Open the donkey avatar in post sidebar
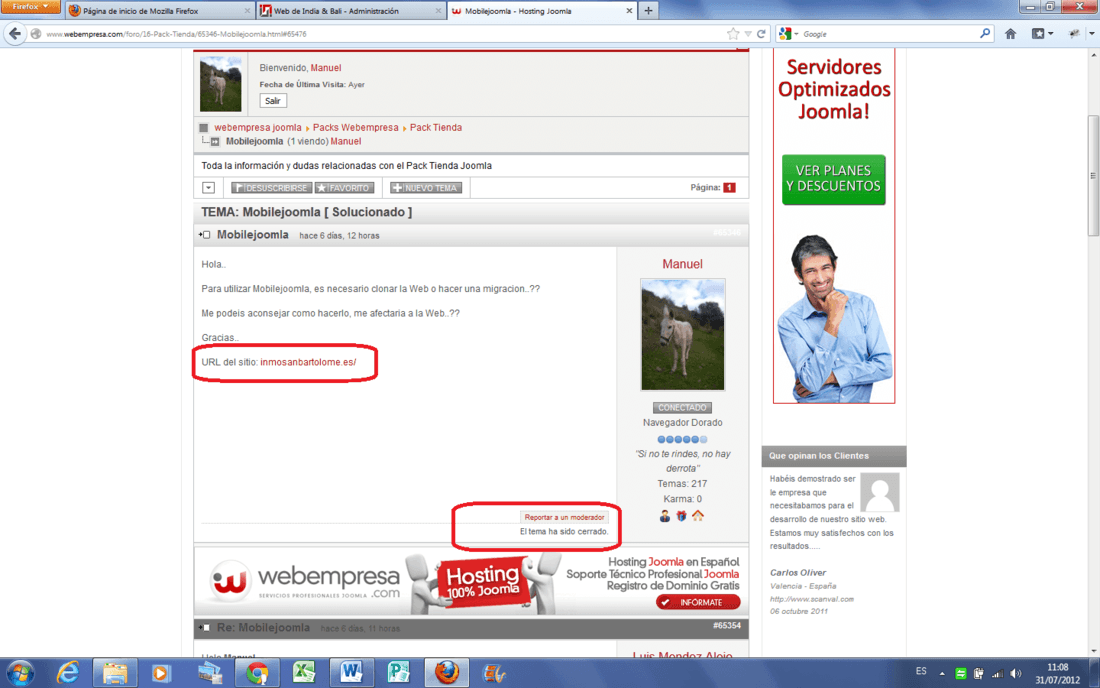This screenshot has width=1100, height=688. pos(683,335)
